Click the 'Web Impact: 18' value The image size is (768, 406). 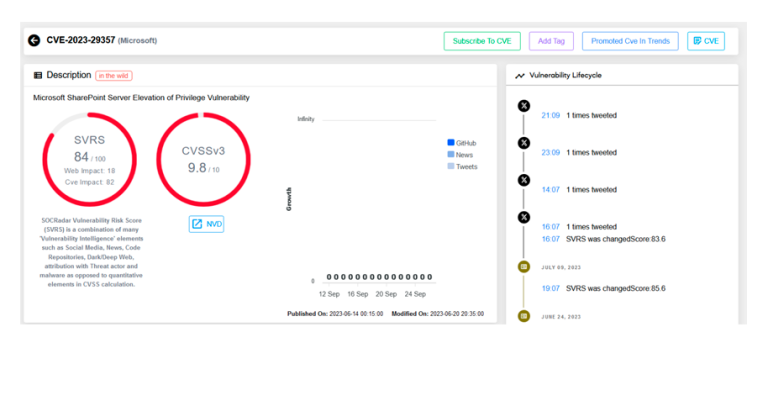point(89,171)
